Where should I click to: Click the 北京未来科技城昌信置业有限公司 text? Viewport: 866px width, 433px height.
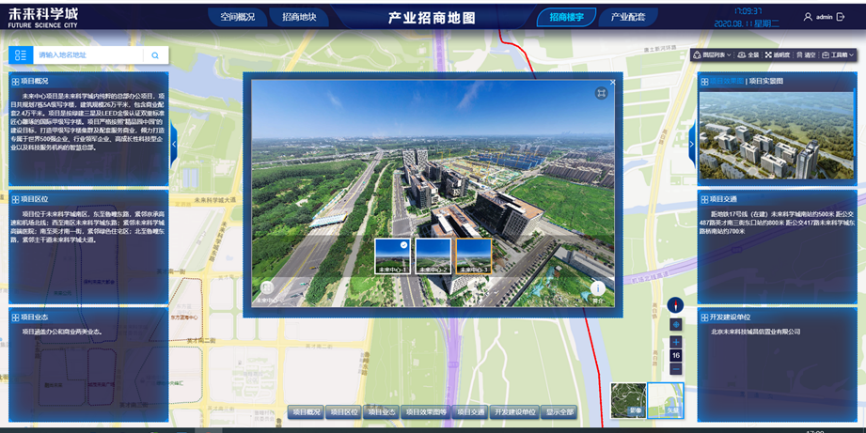pos(756,332)
